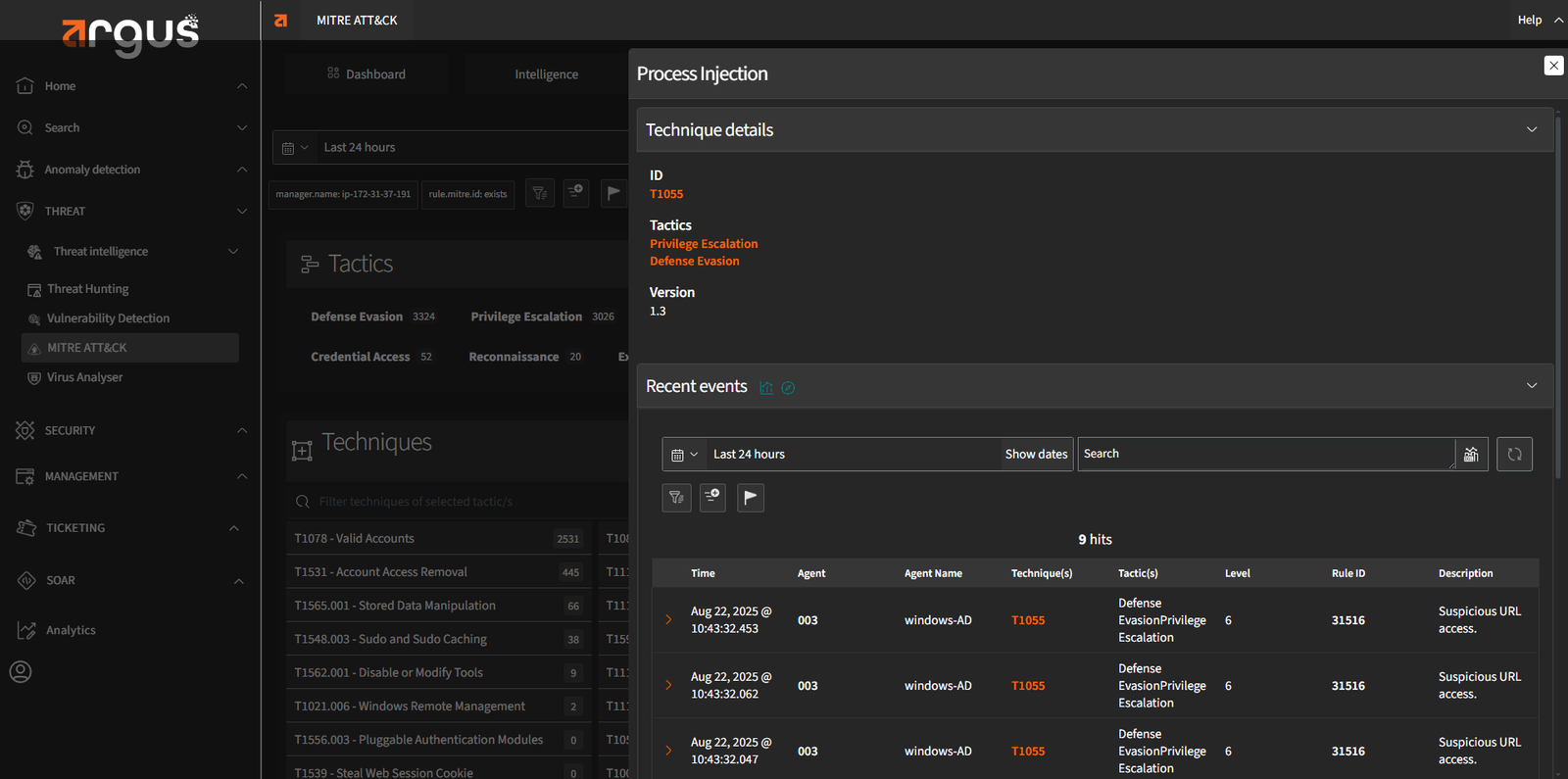Viewport: 1568px width, 779px height.
Task: Click the refresh button in Recent events
Action: click(1514, 454)
